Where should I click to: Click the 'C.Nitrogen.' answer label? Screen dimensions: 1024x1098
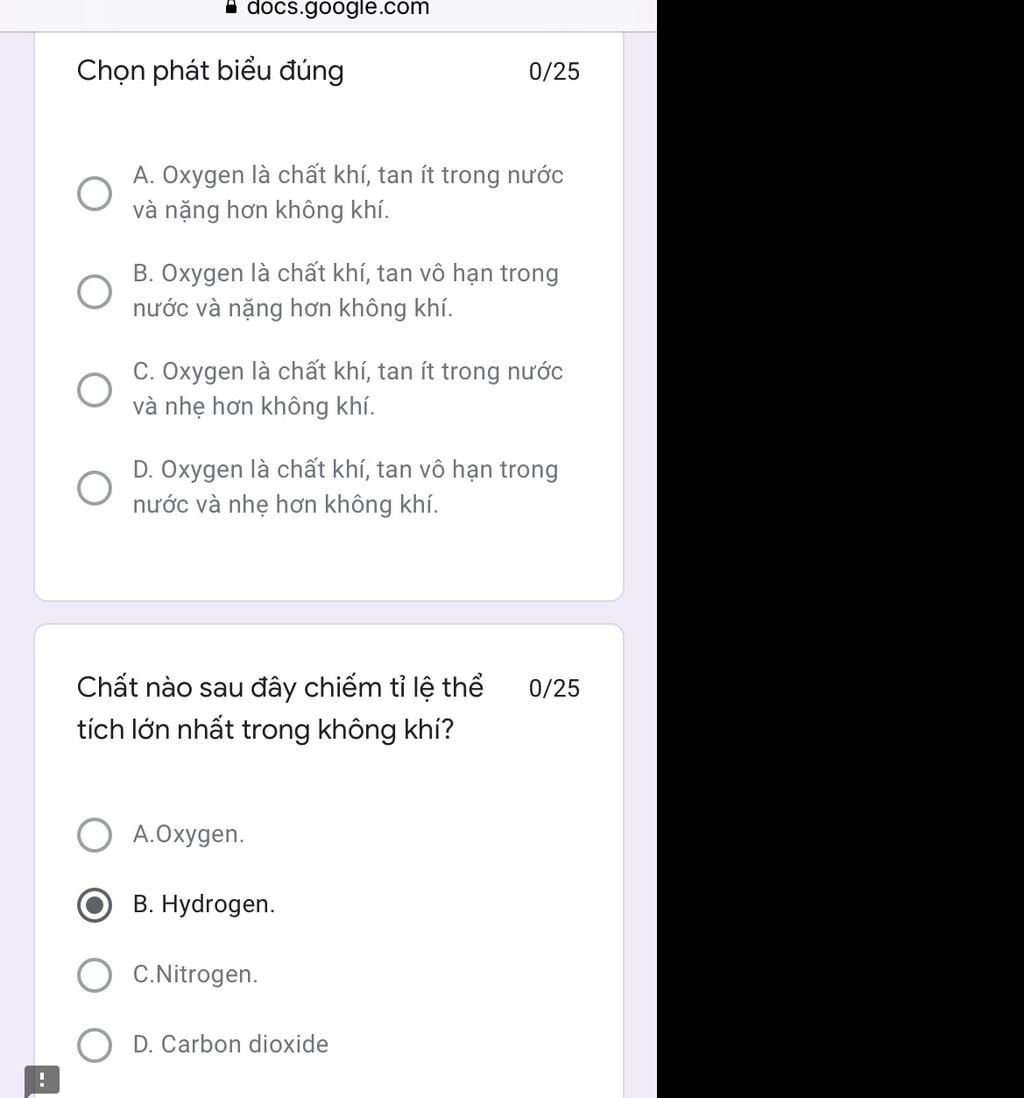point(195,974)
